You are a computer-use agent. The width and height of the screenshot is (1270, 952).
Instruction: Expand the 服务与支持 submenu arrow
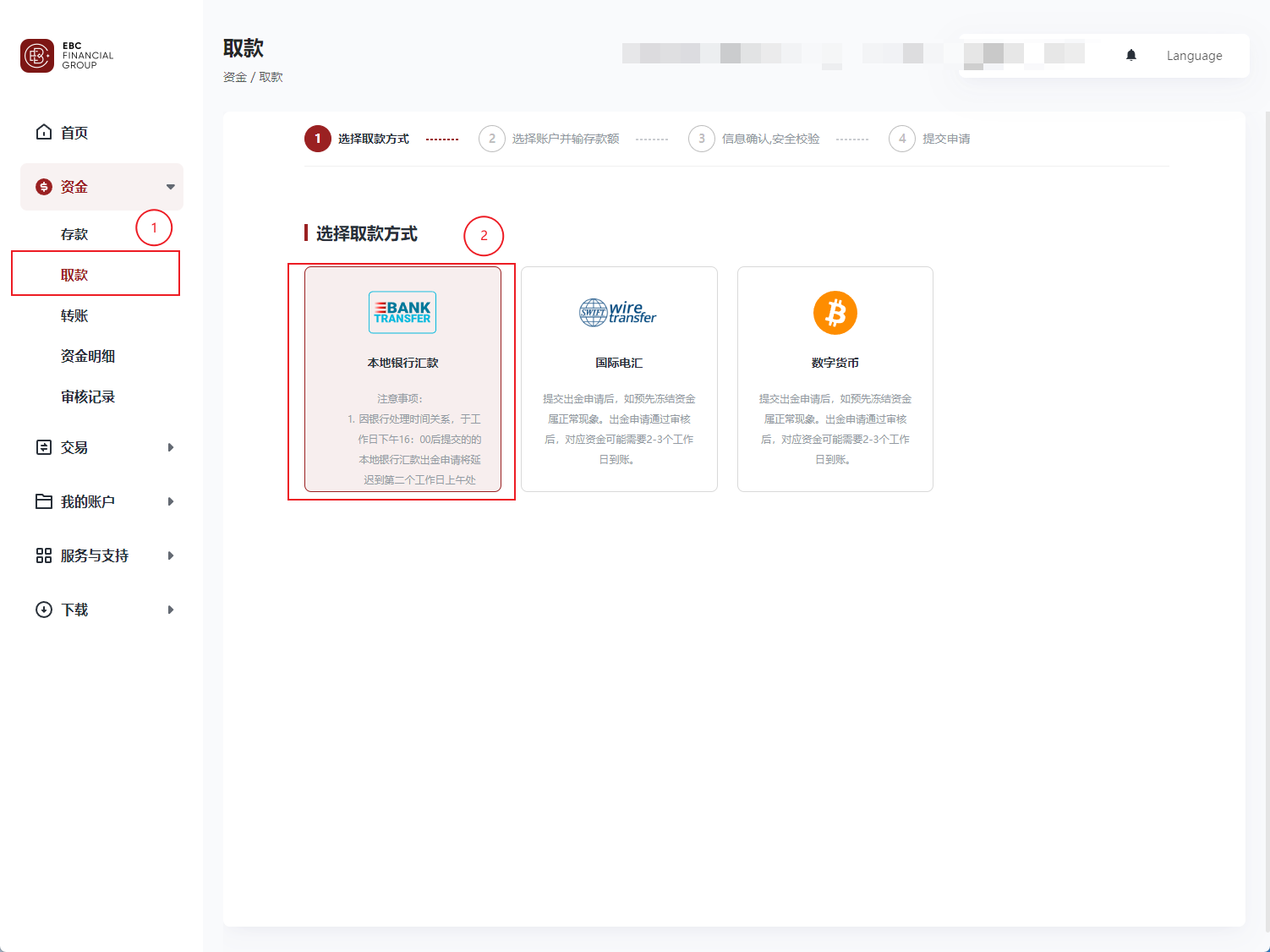(171, 555)
